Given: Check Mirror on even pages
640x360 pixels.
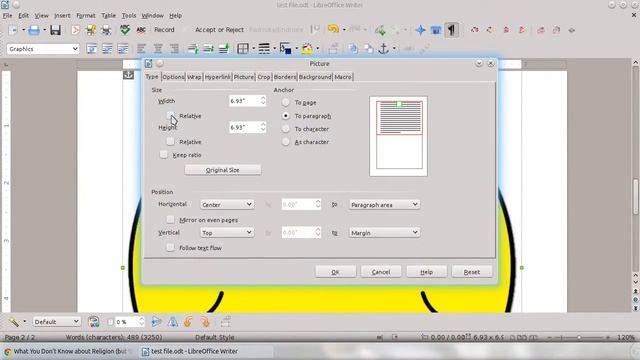Looking at the screenshot, I should (x=170, y=220).
